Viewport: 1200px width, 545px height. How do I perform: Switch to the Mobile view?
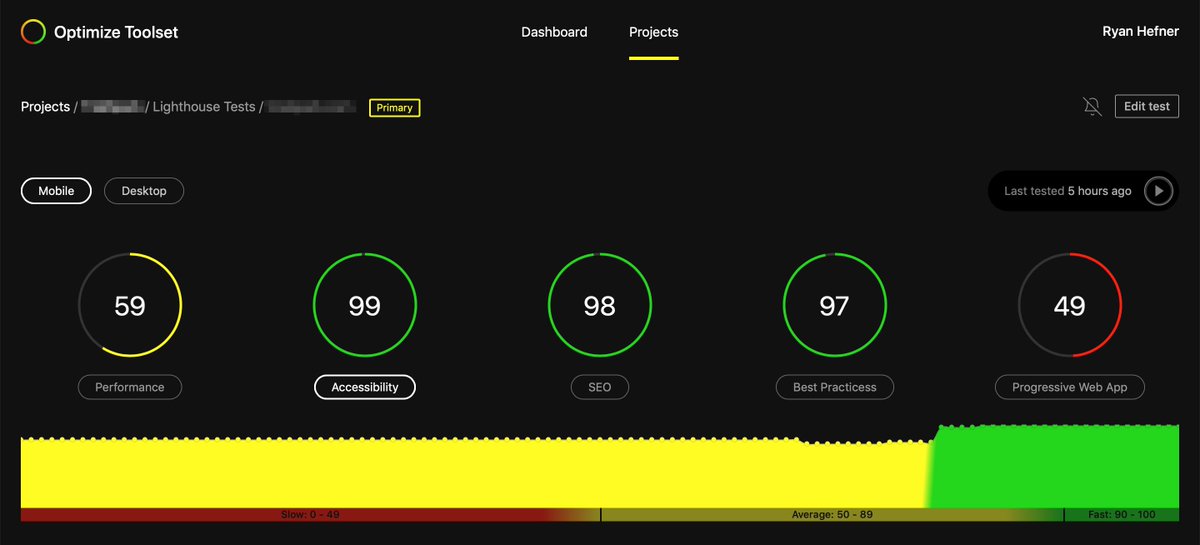coord(56,191)
